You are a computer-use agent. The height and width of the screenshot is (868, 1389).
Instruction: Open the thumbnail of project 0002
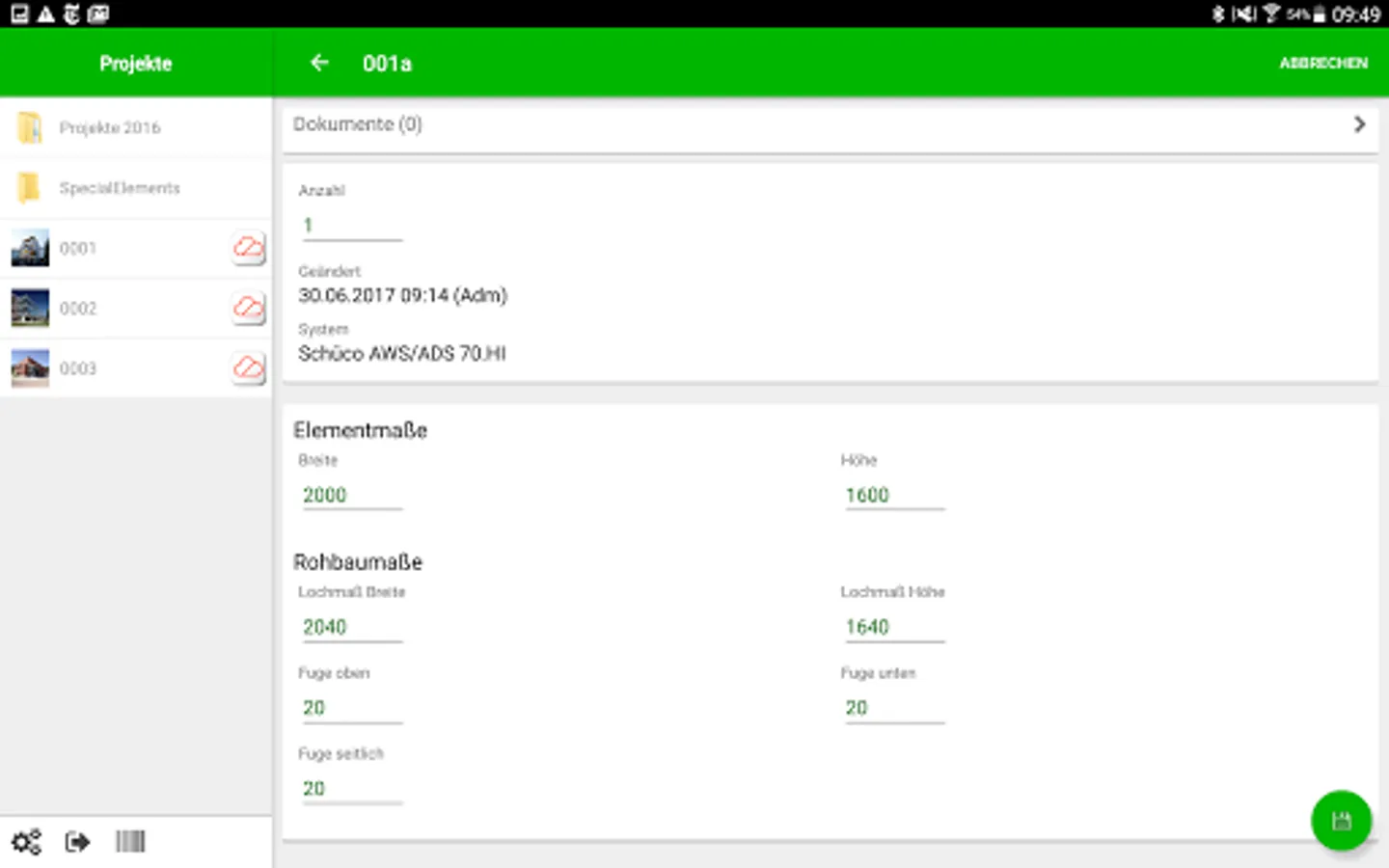30,308
